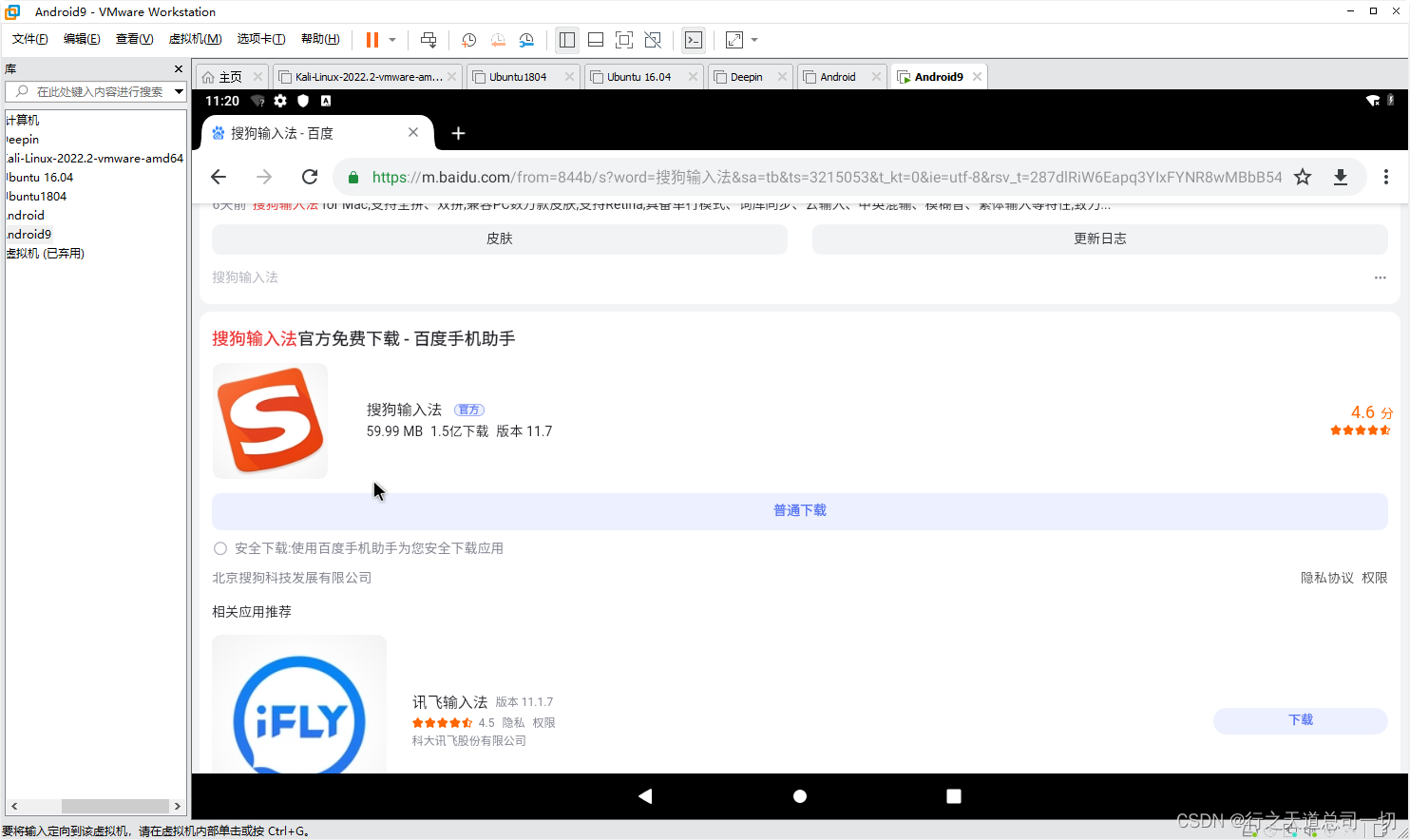Close the 库 library panel

tap(179, 69)
